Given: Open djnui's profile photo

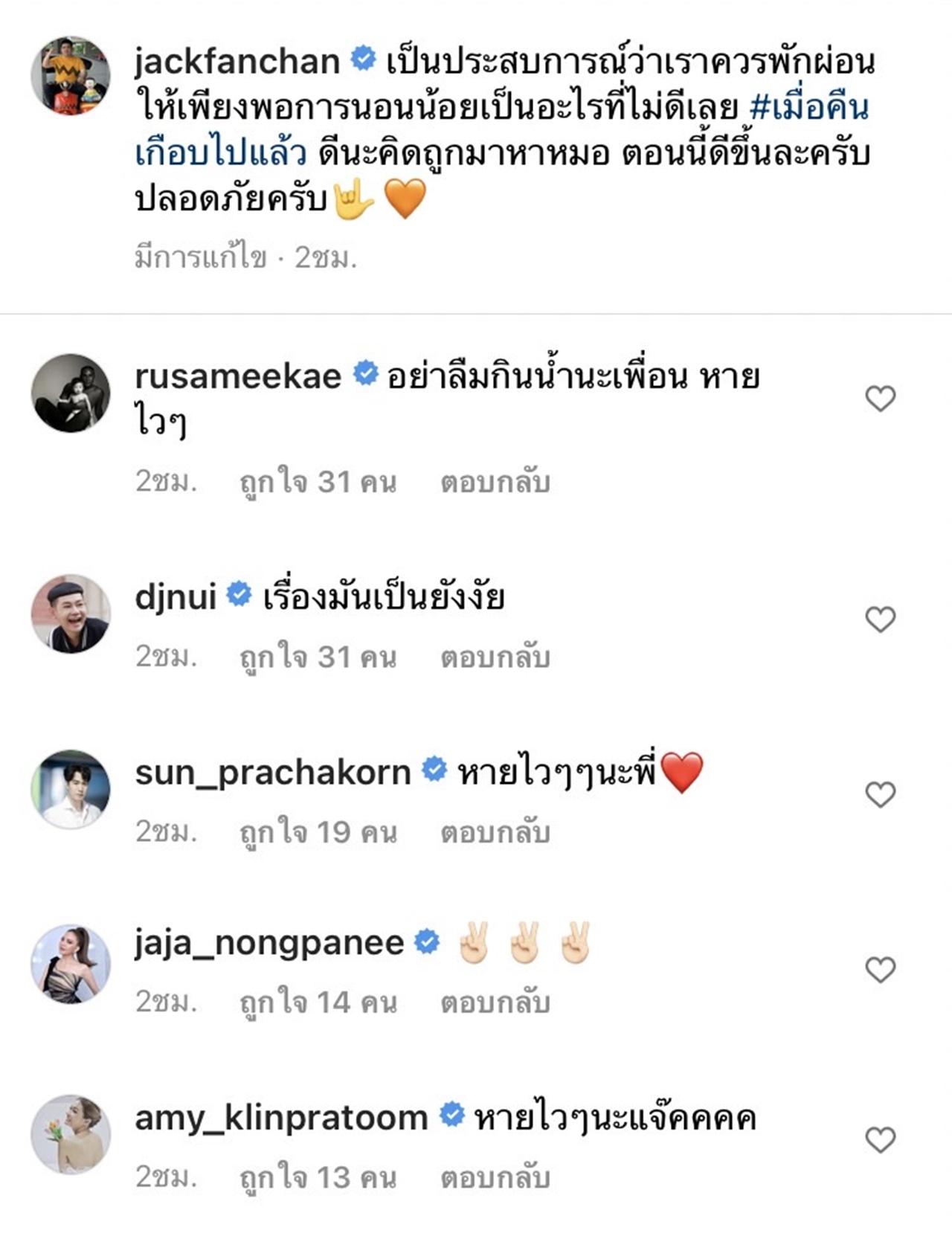Looking at the screenshot, I should point(71,614).
